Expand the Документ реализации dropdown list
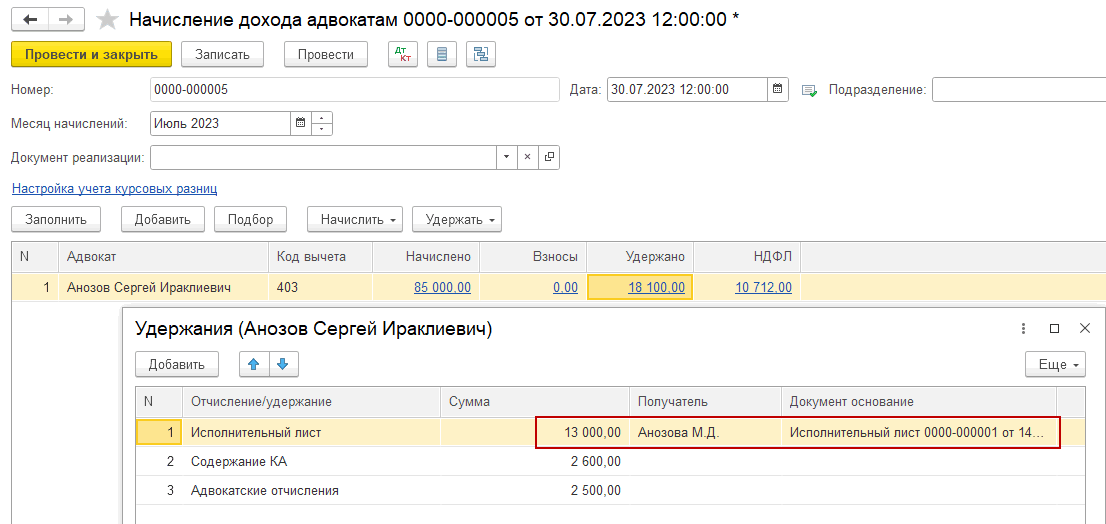 pyautogui.click(x=506, y=157)
